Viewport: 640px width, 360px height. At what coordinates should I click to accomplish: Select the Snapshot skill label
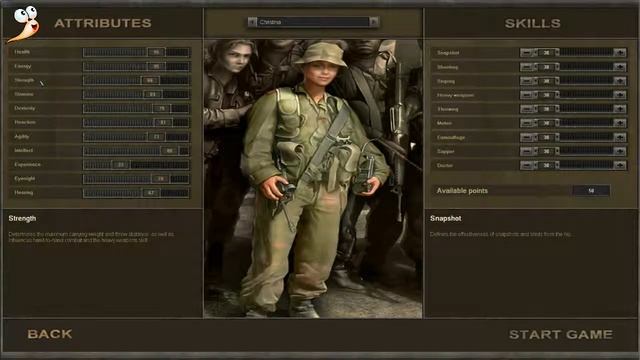coord(448,53)
